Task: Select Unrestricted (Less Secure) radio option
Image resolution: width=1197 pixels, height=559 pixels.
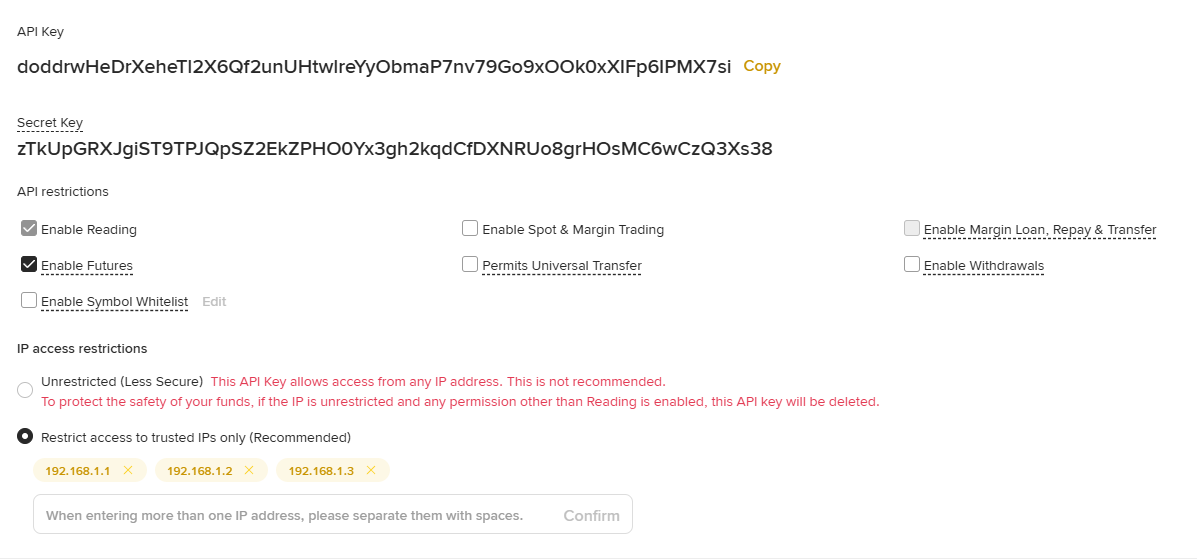Action: tap(25, 391)
